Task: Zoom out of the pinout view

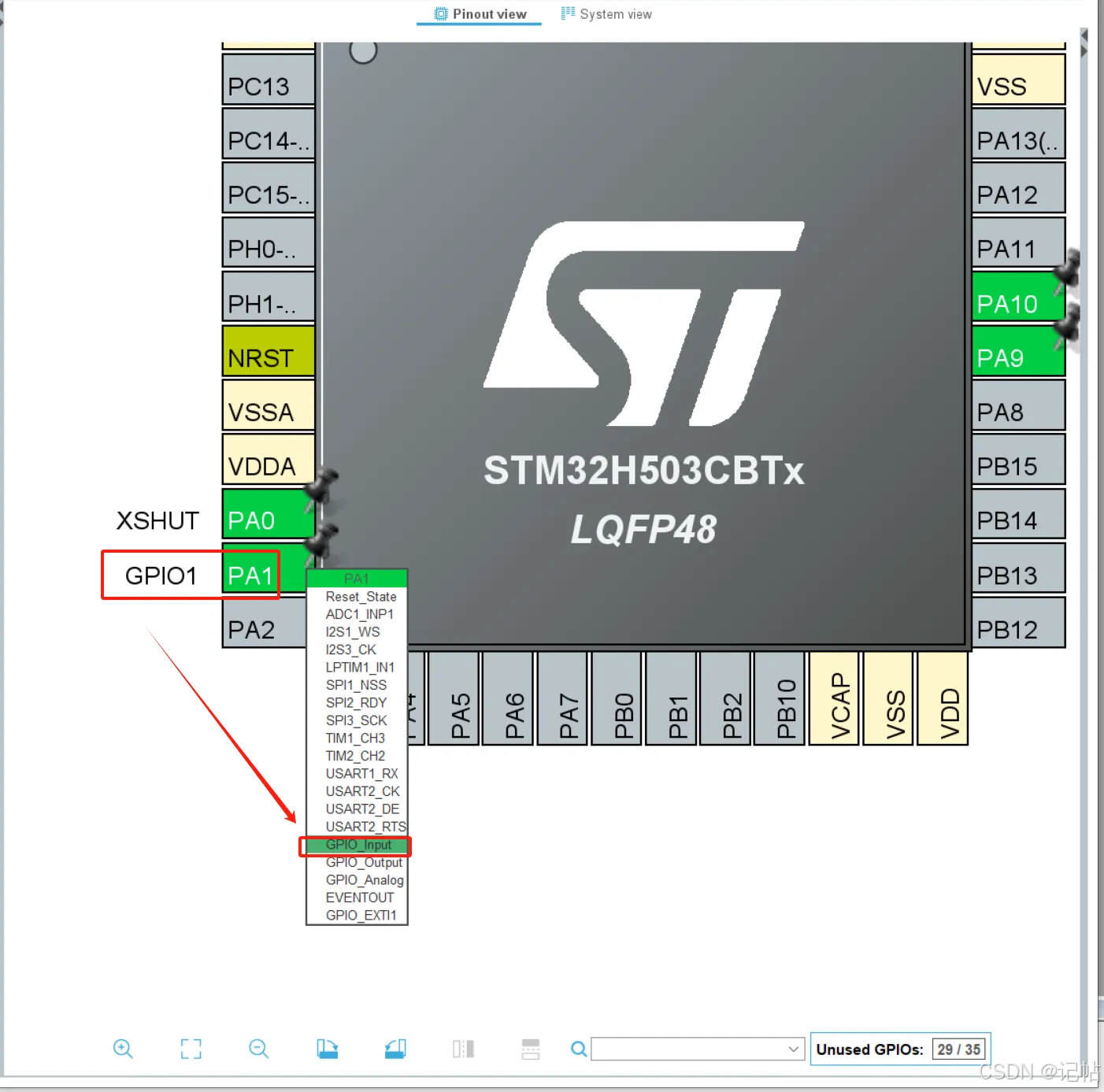Action: [x=259, y=1049]
